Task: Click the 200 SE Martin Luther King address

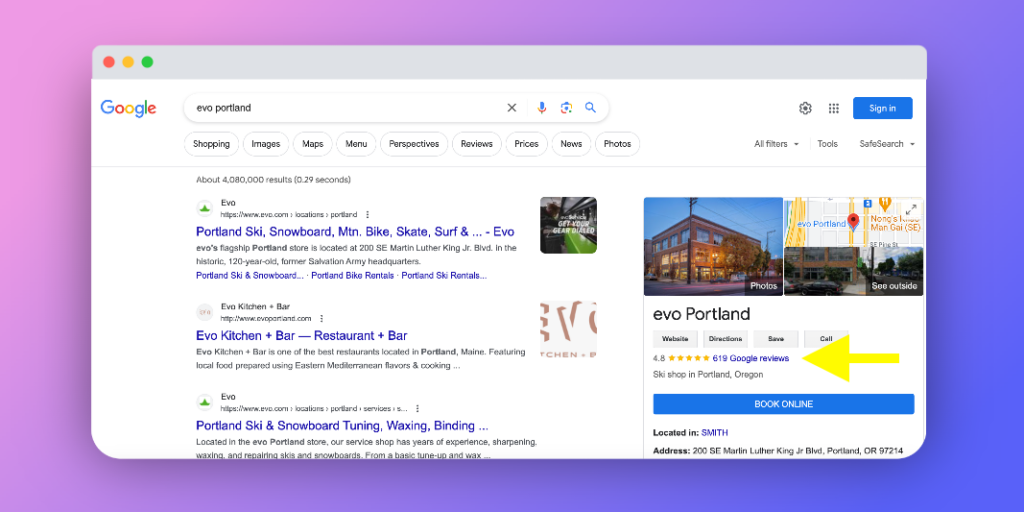Action: 797,451
